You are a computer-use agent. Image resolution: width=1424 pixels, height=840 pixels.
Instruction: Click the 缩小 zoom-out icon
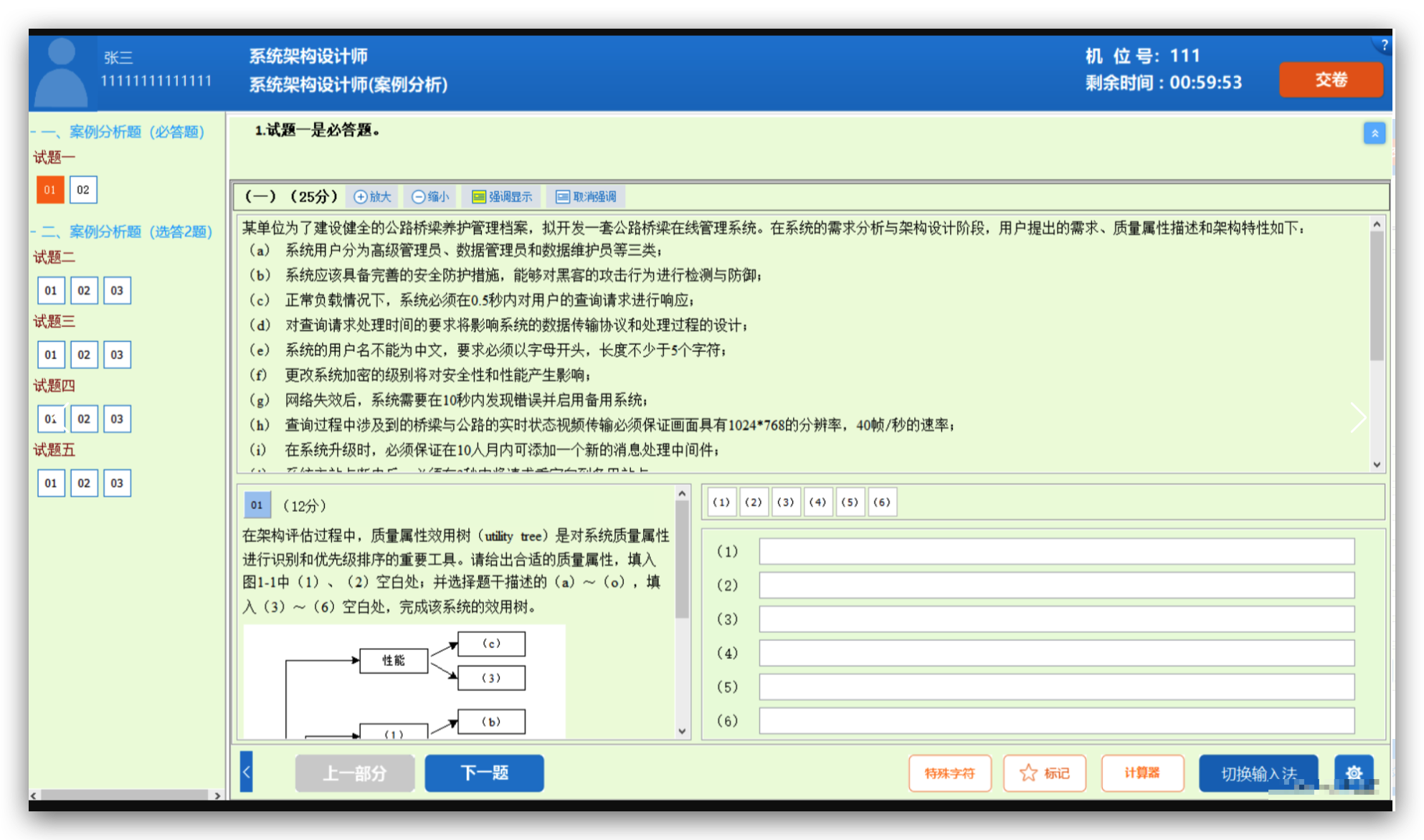pyautogui.click(x=418, y=197)
